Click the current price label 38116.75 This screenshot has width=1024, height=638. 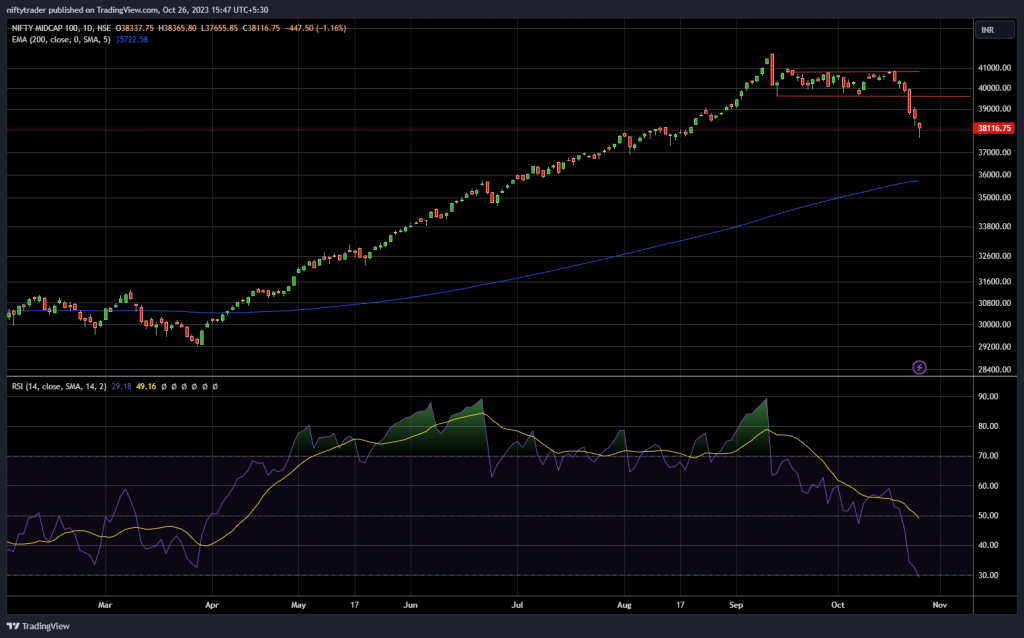coord(994,129)
